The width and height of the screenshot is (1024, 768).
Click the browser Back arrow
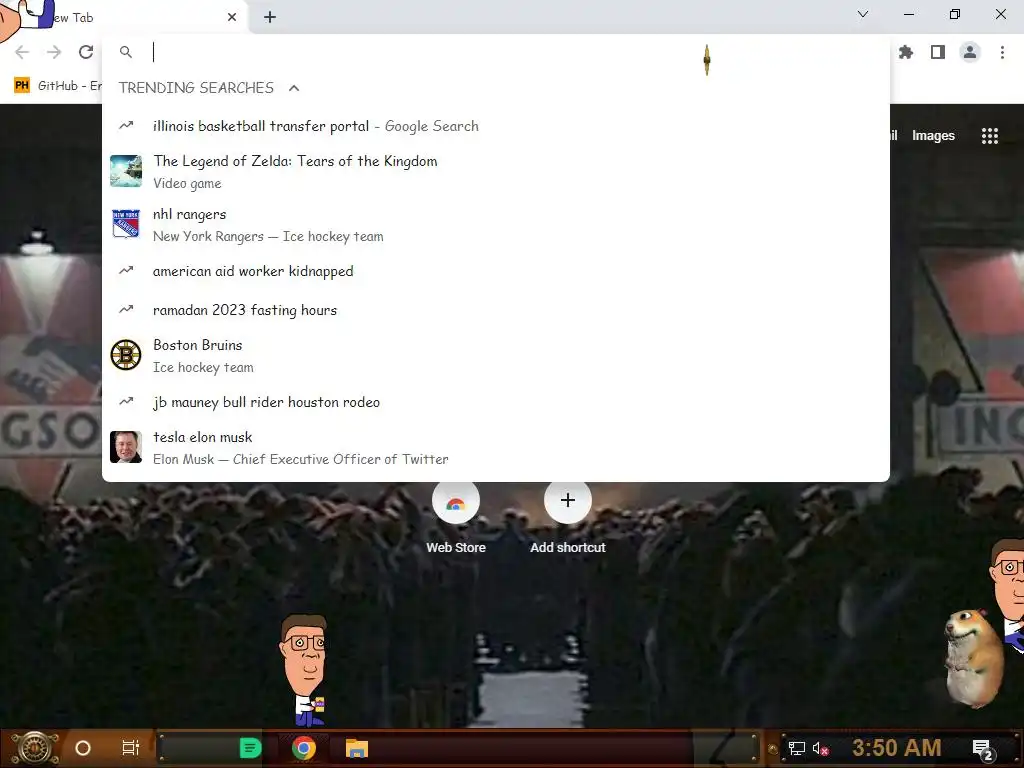pyautogui.click(x=22, y=52)
